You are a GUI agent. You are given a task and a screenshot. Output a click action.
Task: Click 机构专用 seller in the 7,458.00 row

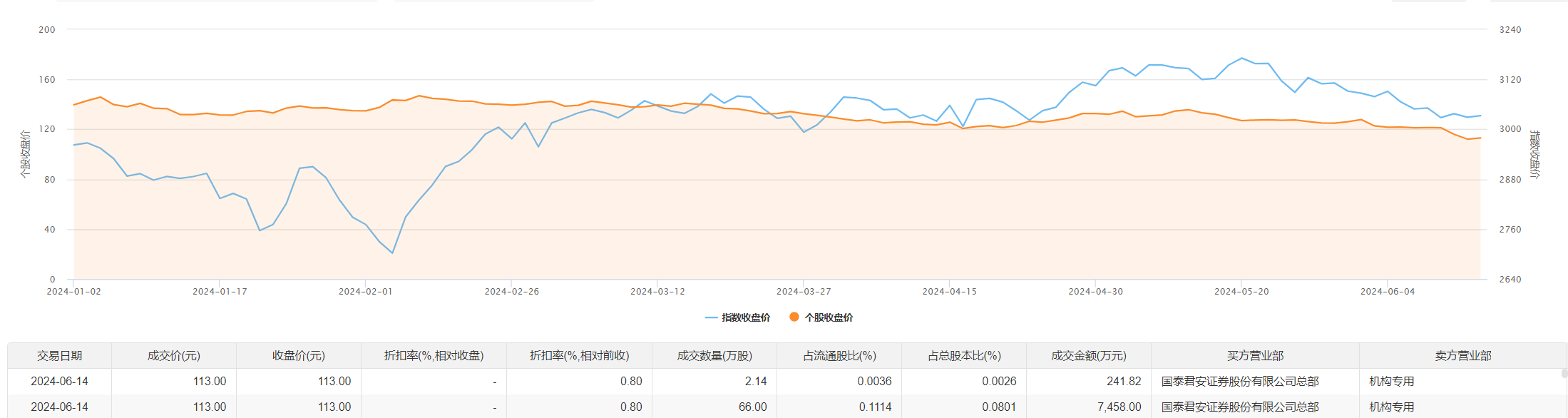point(1392,407)
